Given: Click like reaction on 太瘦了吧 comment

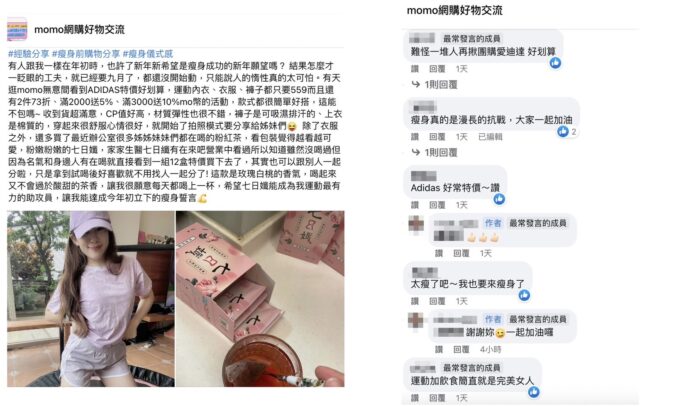Looking at the screenshot, I should point(524,295).
